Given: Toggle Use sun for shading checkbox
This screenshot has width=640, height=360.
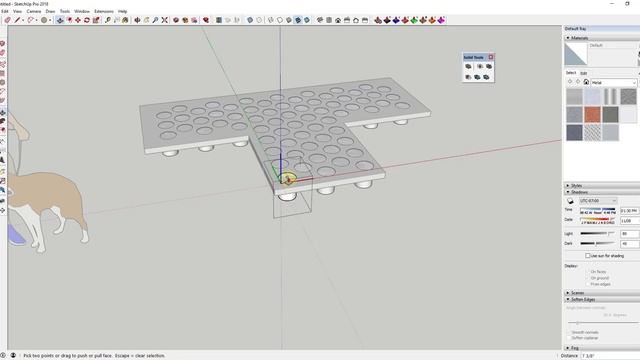Looking at the screenshot, I should (x=588, y=256).
